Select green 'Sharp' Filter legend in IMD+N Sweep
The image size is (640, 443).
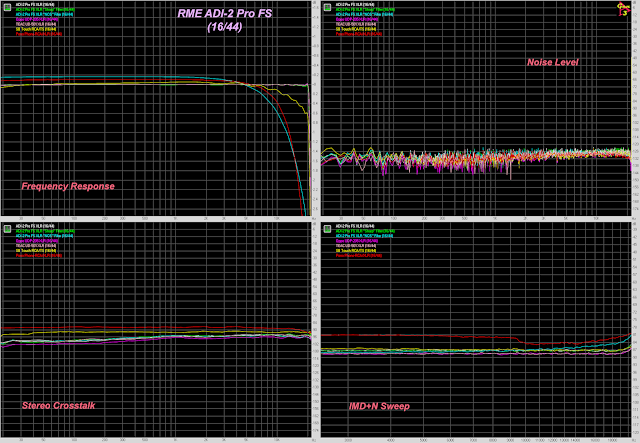tap(365, 231)
